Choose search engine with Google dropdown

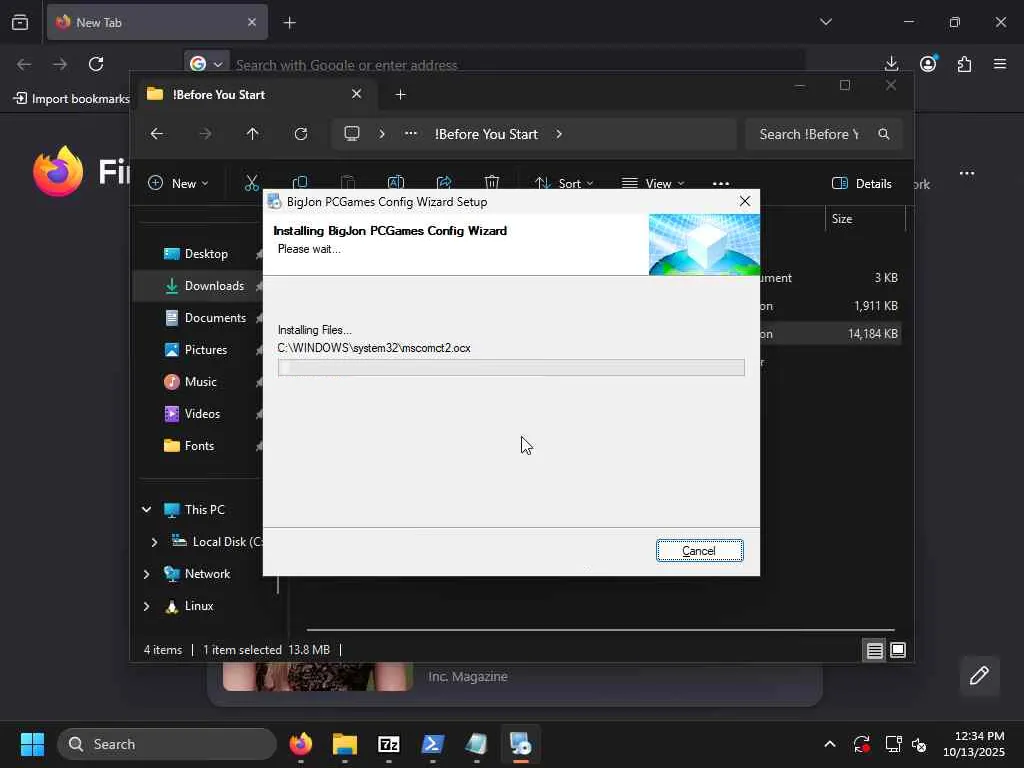point(206,64)
